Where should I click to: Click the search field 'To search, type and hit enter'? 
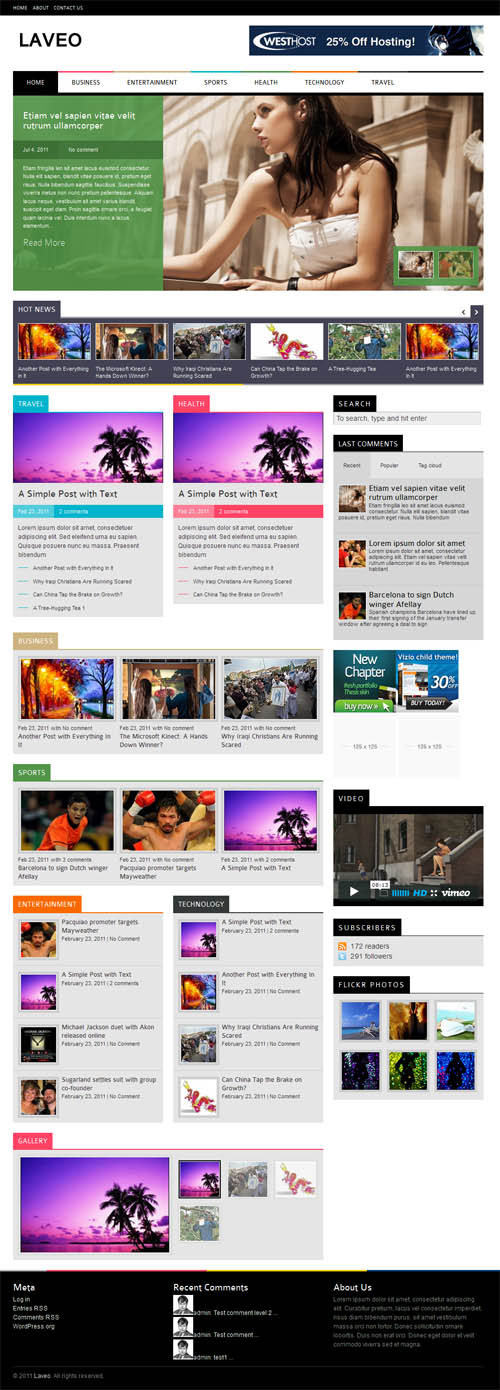coord(407,419)
